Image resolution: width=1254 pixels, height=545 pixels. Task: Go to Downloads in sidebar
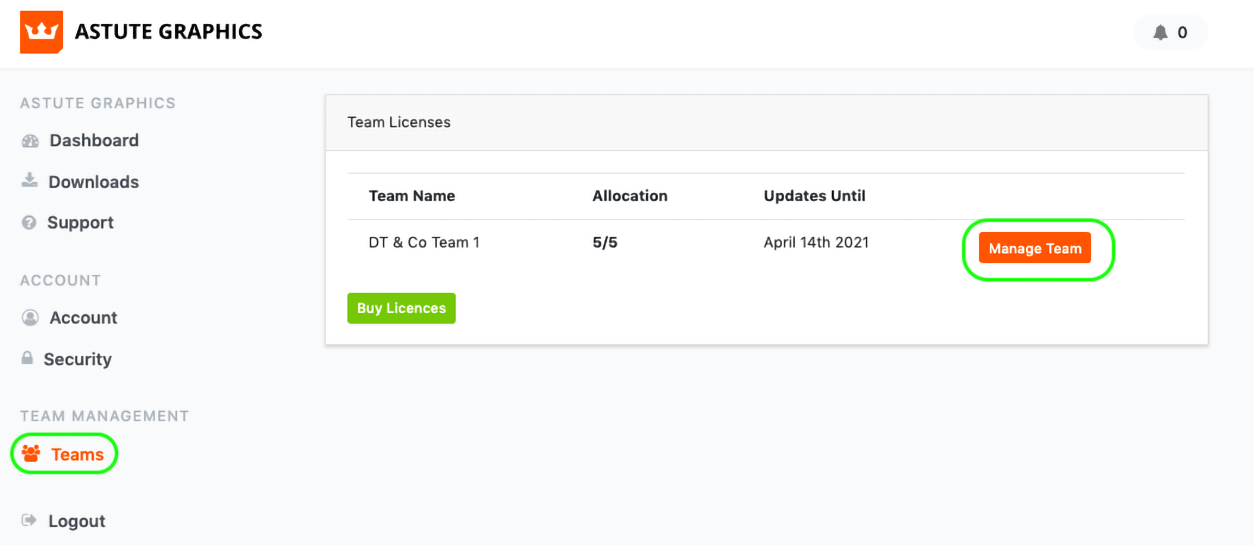(x=94, y=182)
